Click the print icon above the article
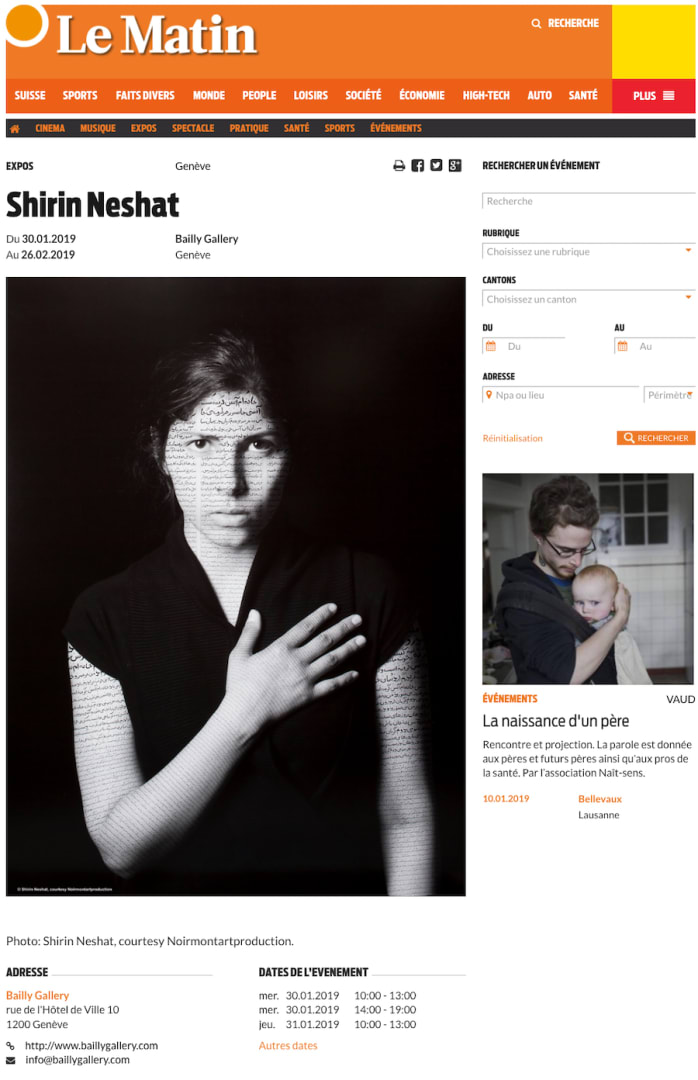 399,165
